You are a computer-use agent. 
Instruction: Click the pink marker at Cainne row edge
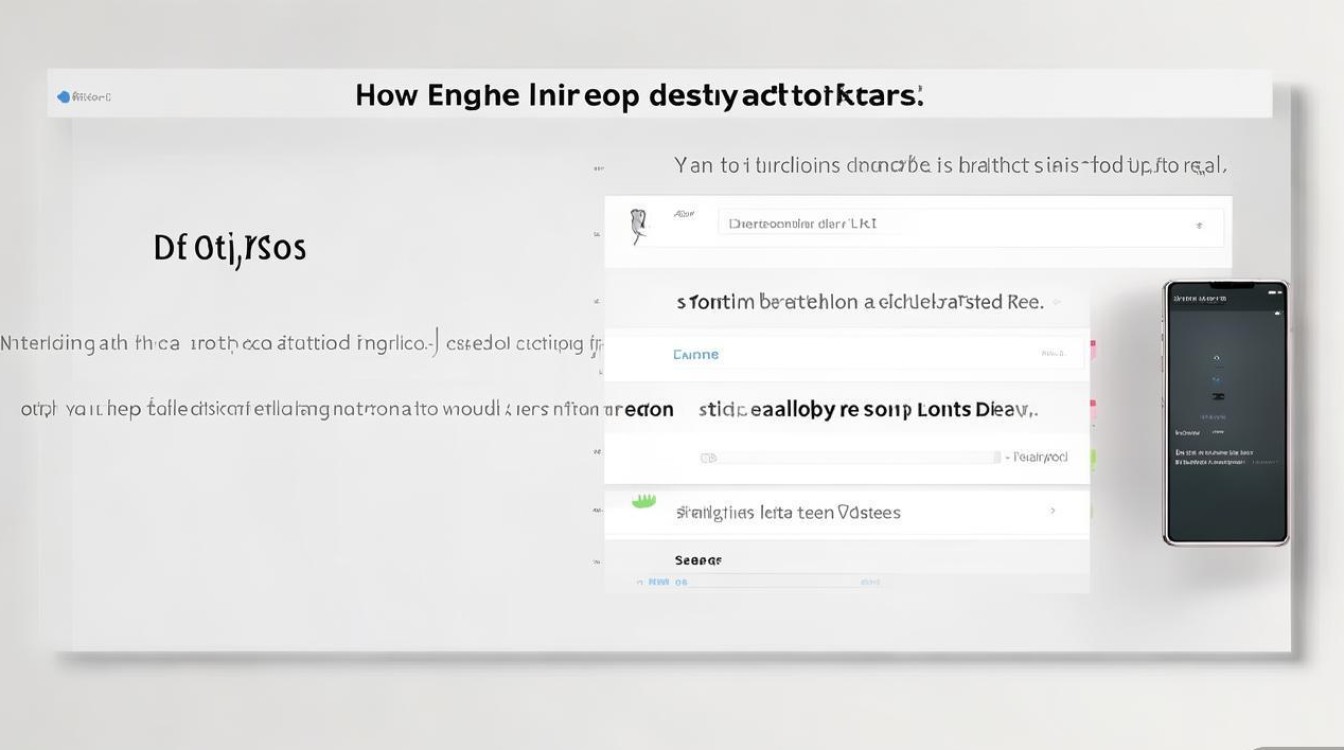coord(1093,350)
